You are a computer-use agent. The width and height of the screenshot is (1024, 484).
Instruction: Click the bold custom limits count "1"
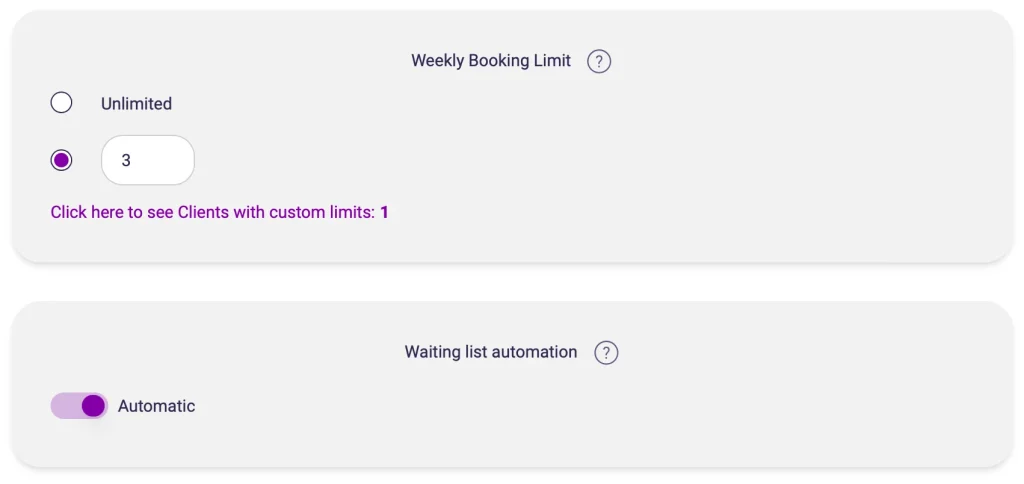click(x=384, y=212)
